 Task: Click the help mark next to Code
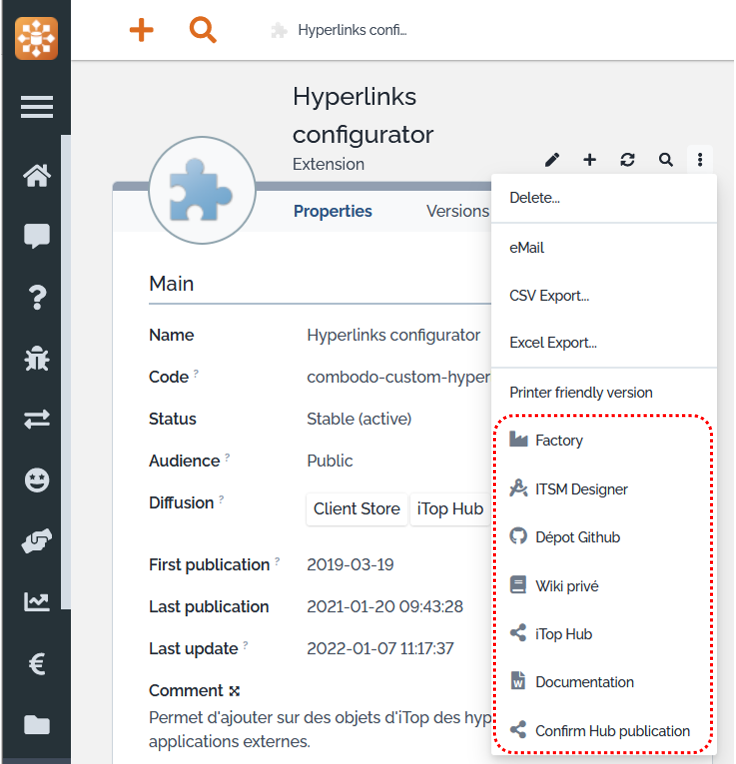click(196, 373)
